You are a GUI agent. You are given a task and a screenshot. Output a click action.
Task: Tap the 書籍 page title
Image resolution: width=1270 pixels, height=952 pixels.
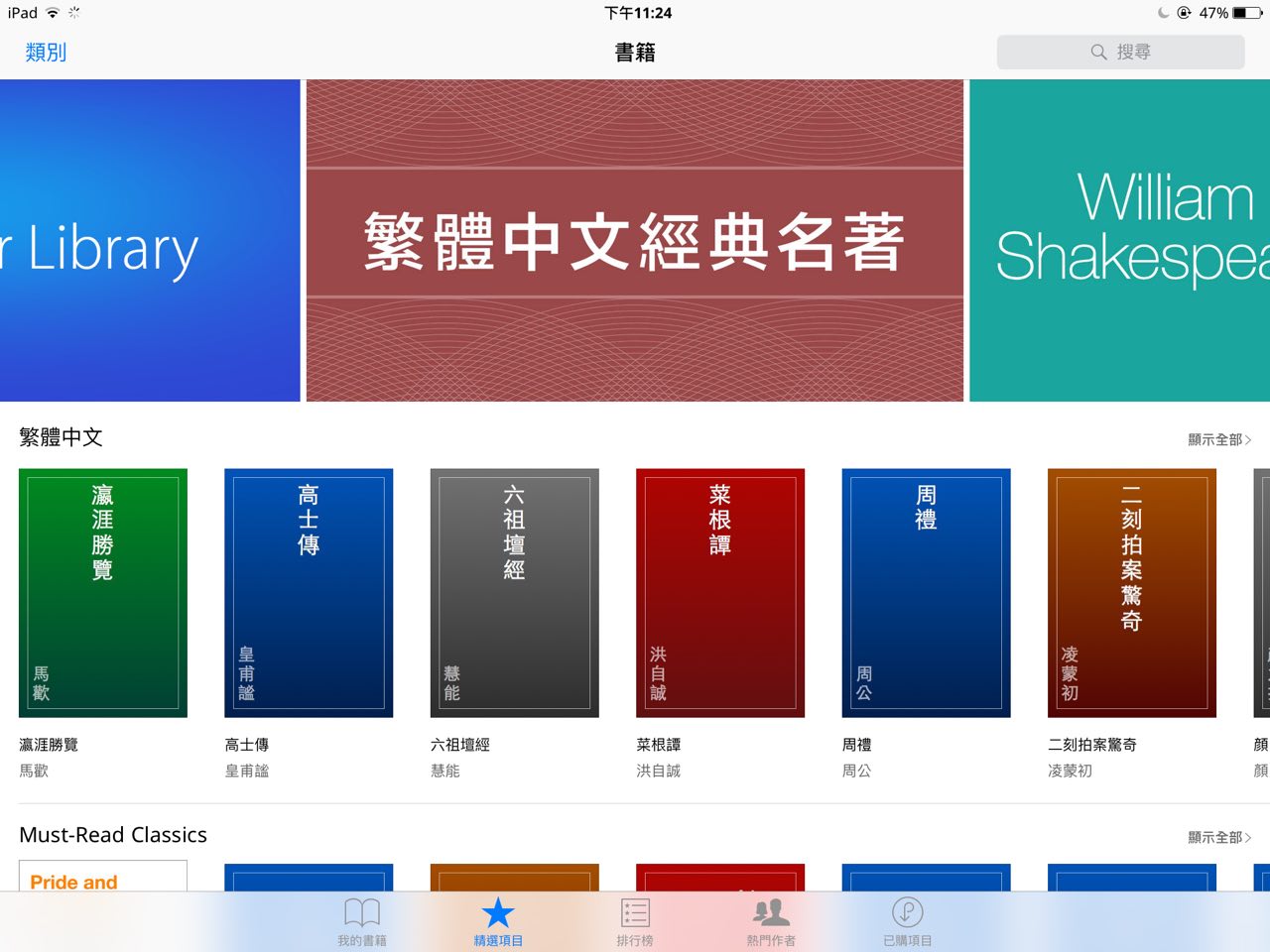coord(635,53)
